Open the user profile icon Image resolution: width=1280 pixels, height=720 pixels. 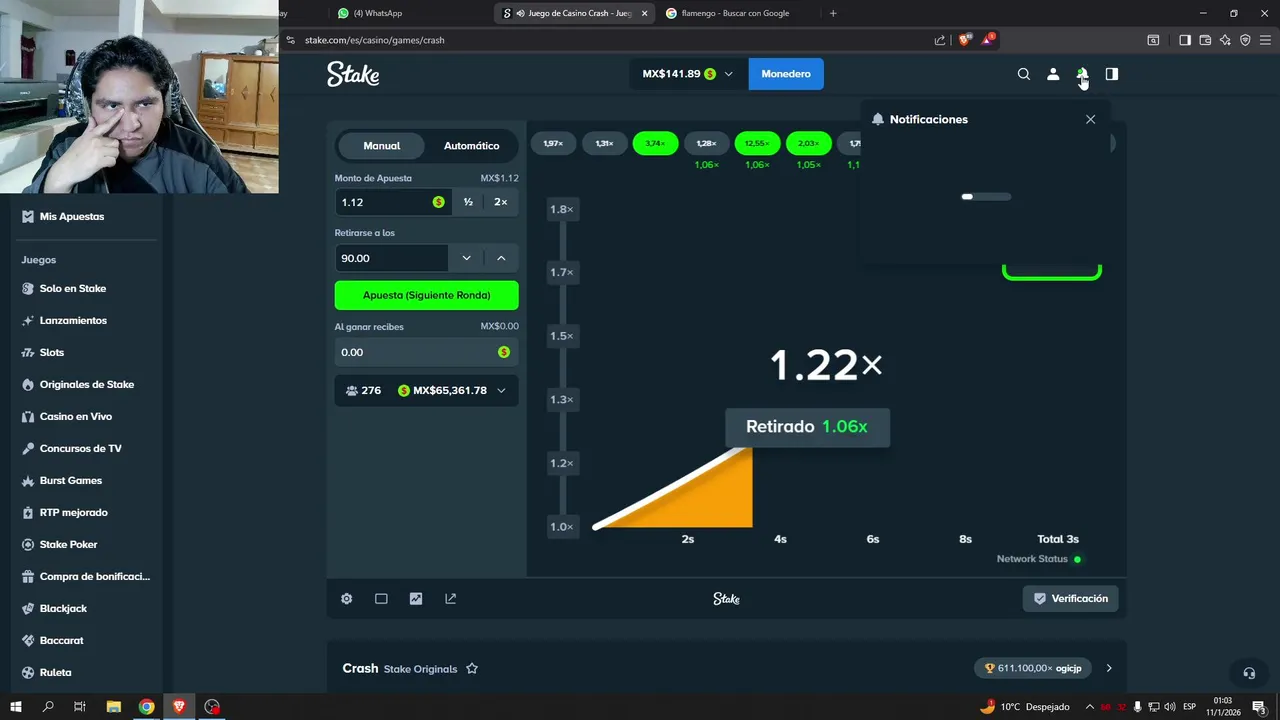pos(1053,74)
